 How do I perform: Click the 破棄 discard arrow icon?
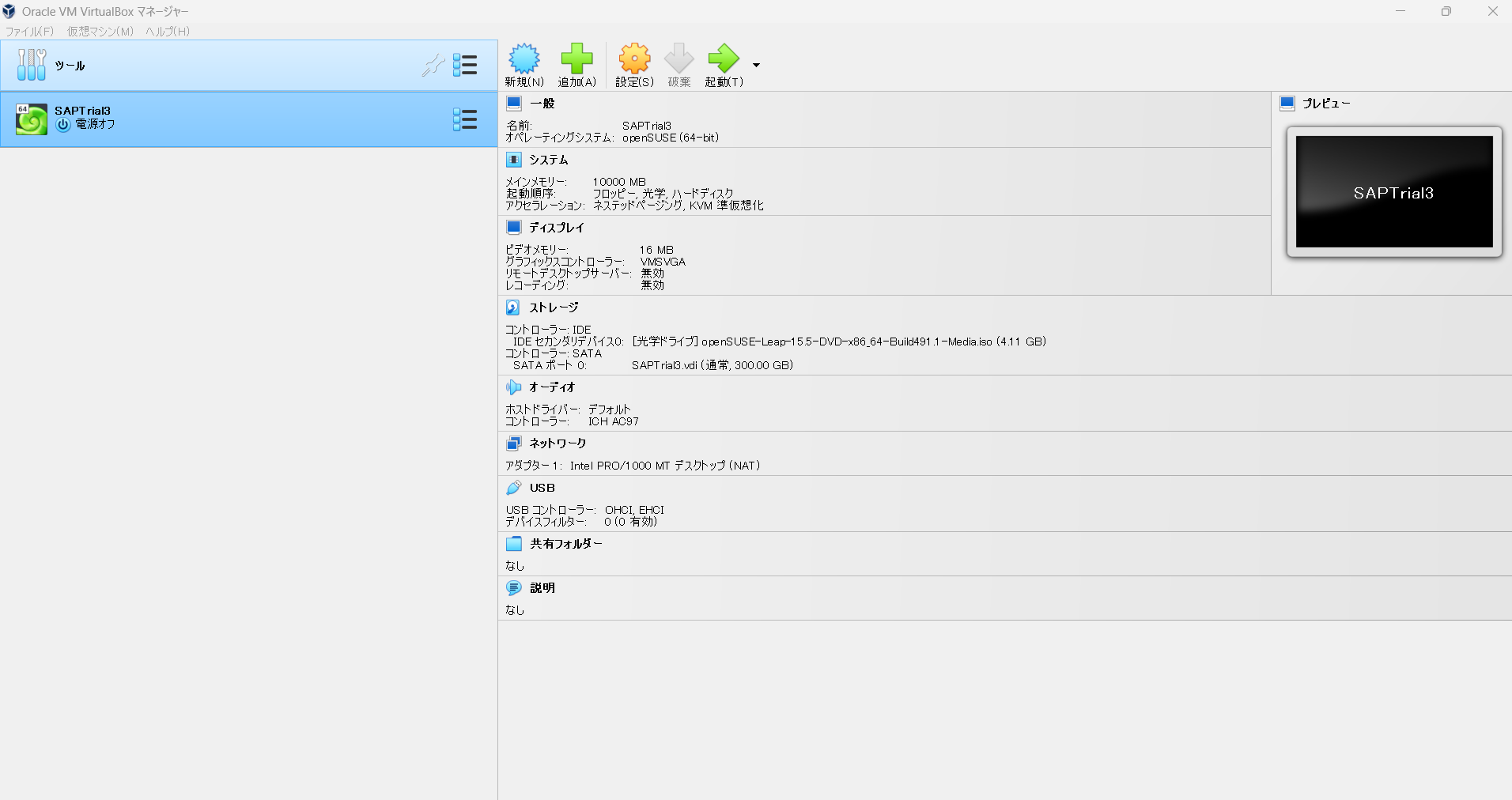tap(679, 58)
